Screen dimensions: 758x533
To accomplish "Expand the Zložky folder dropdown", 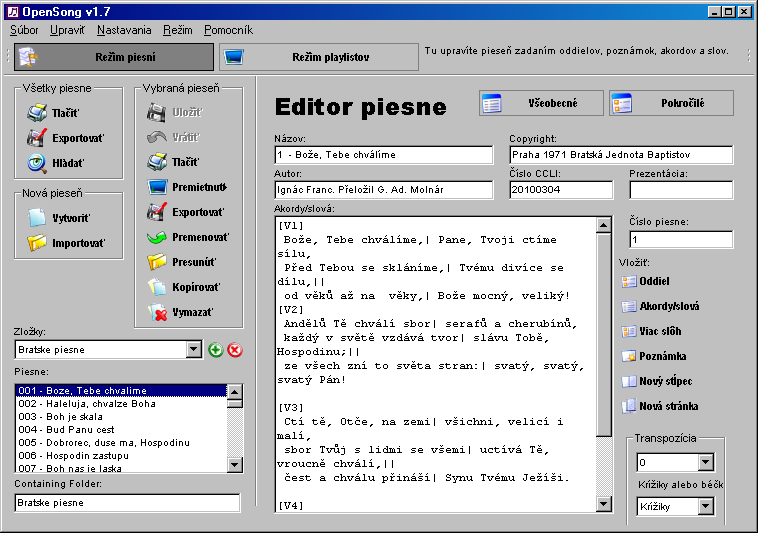I will 193,349.
